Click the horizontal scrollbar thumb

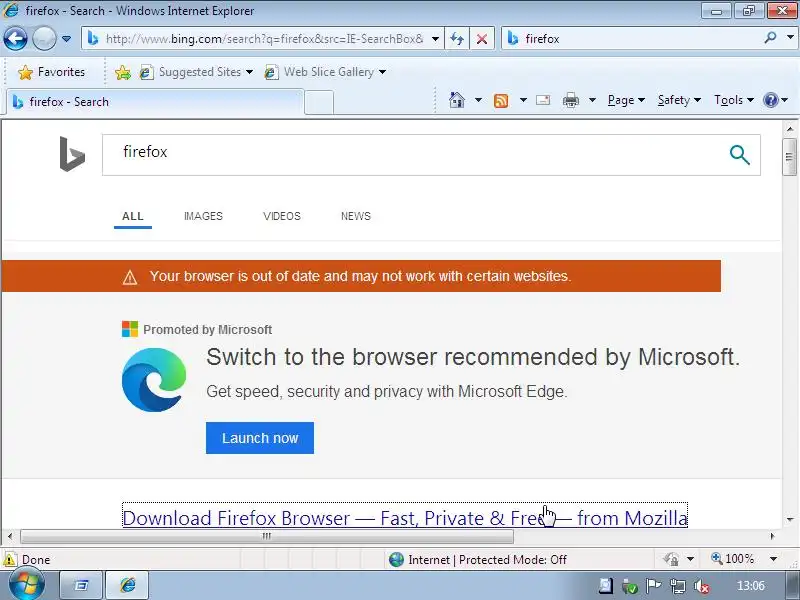pyautogui.click(x=266, y=536)
